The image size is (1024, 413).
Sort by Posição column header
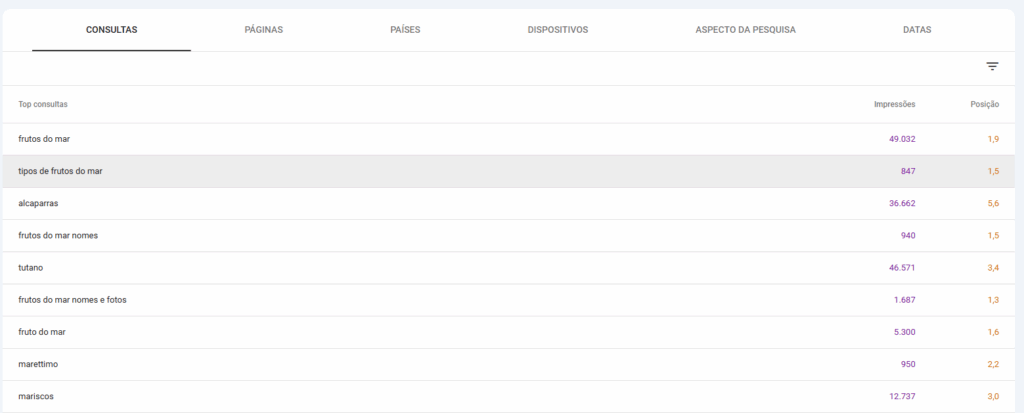point(984,104)
